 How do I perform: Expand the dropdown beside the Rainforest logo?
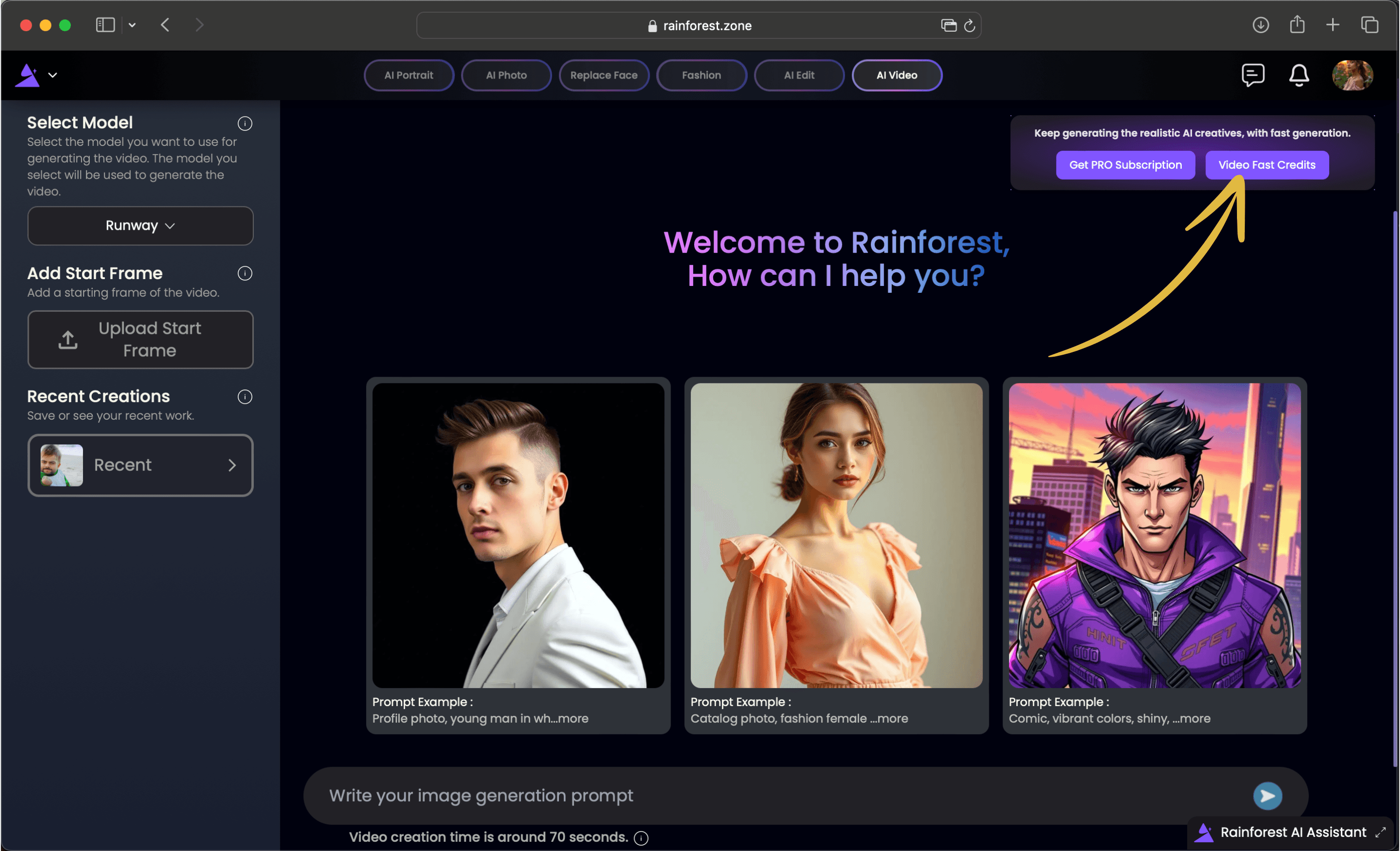(x=53, y=75)
